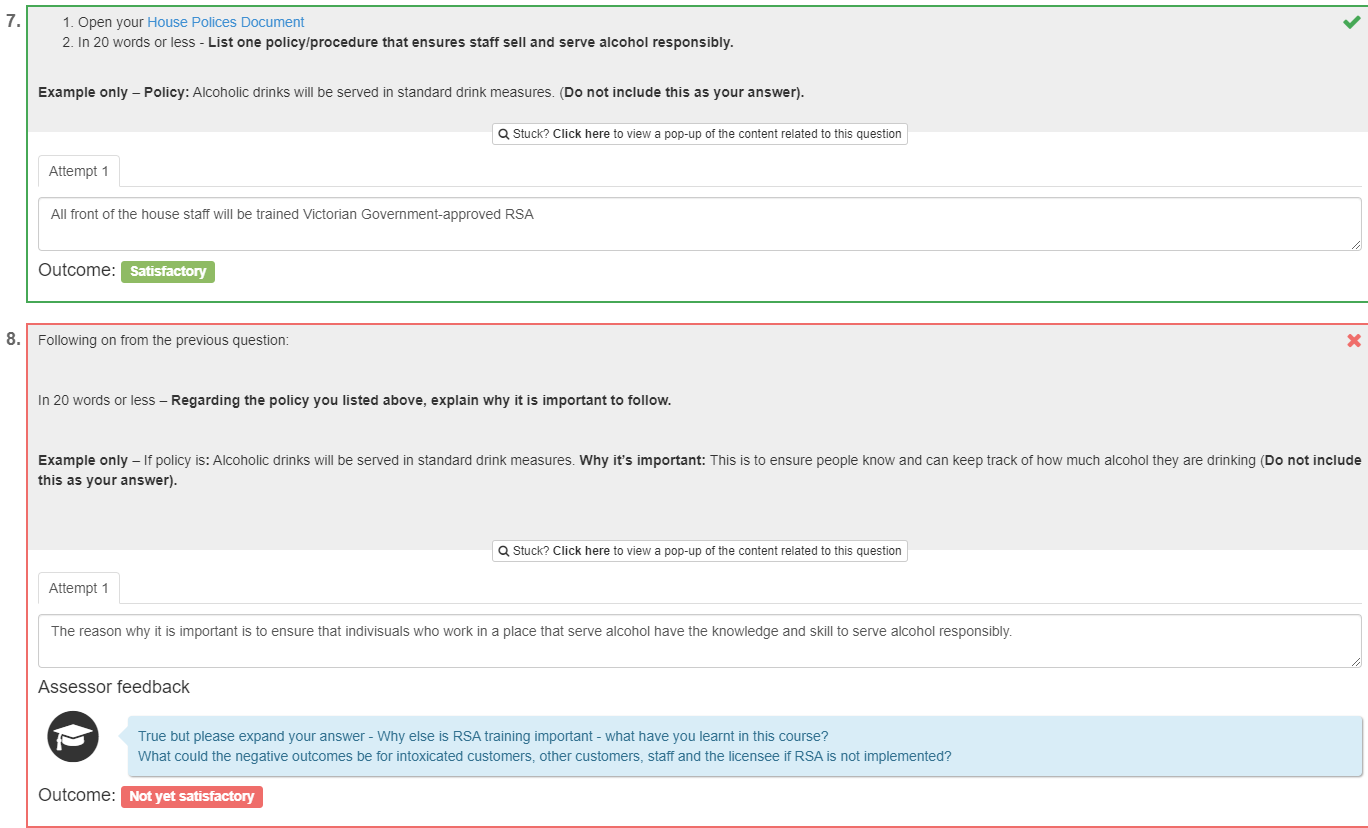This screenshot has width=1368, height=828.
Task: Open the Stuck pop-up button for question 7
Action: tap(700, 134)
